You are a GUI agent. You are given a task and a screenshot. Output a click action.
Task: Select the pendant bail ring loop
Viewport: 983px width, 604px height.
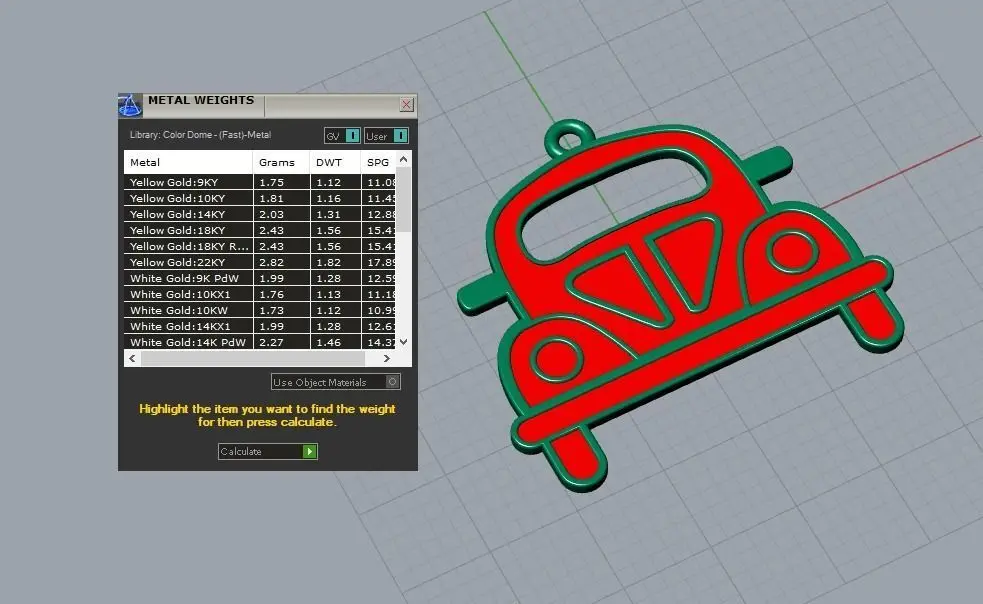point(570,139)
